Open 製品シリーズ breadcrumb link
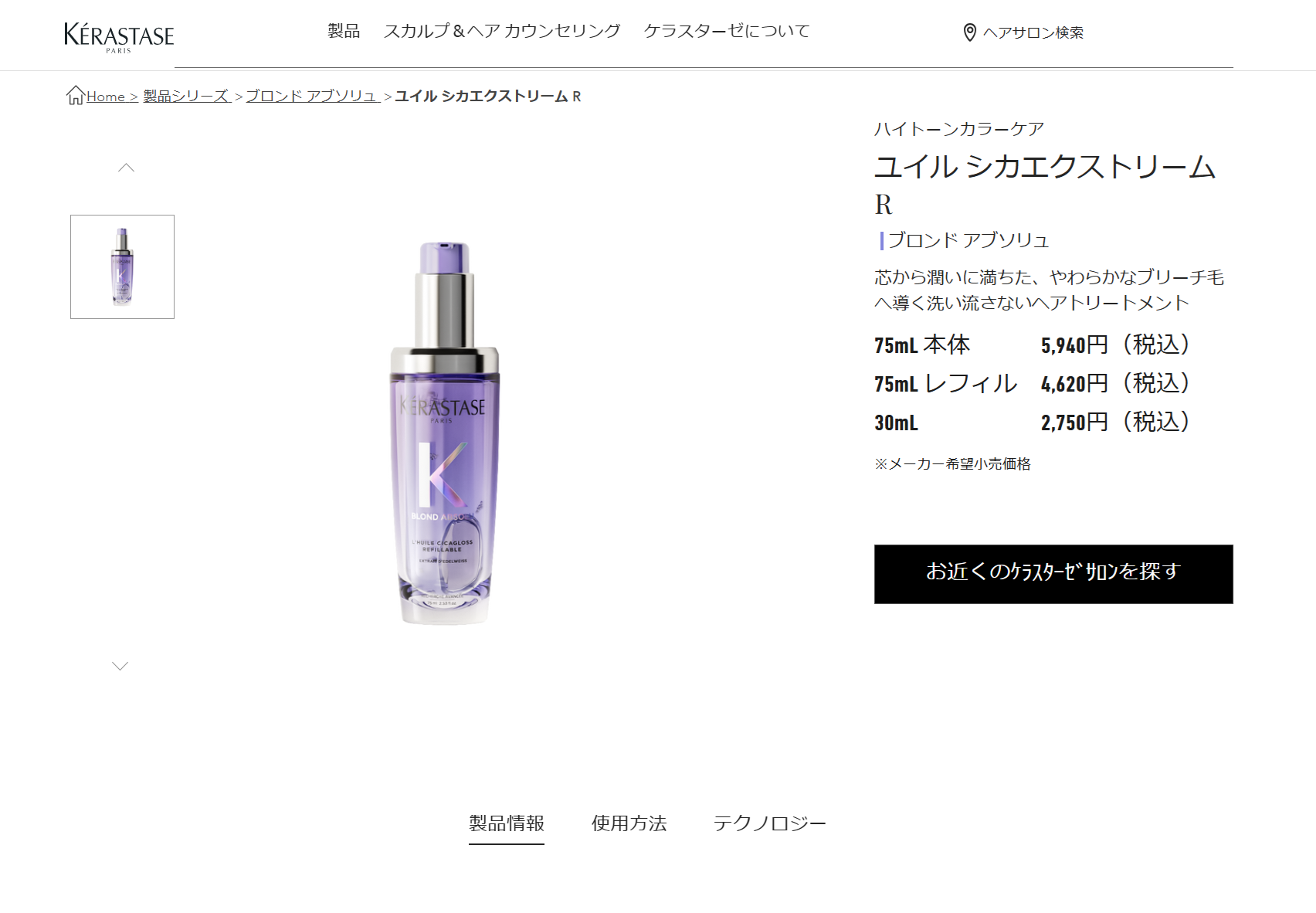Image resolution: width=1316 pixels, height=913 pixels. point(187,96)
